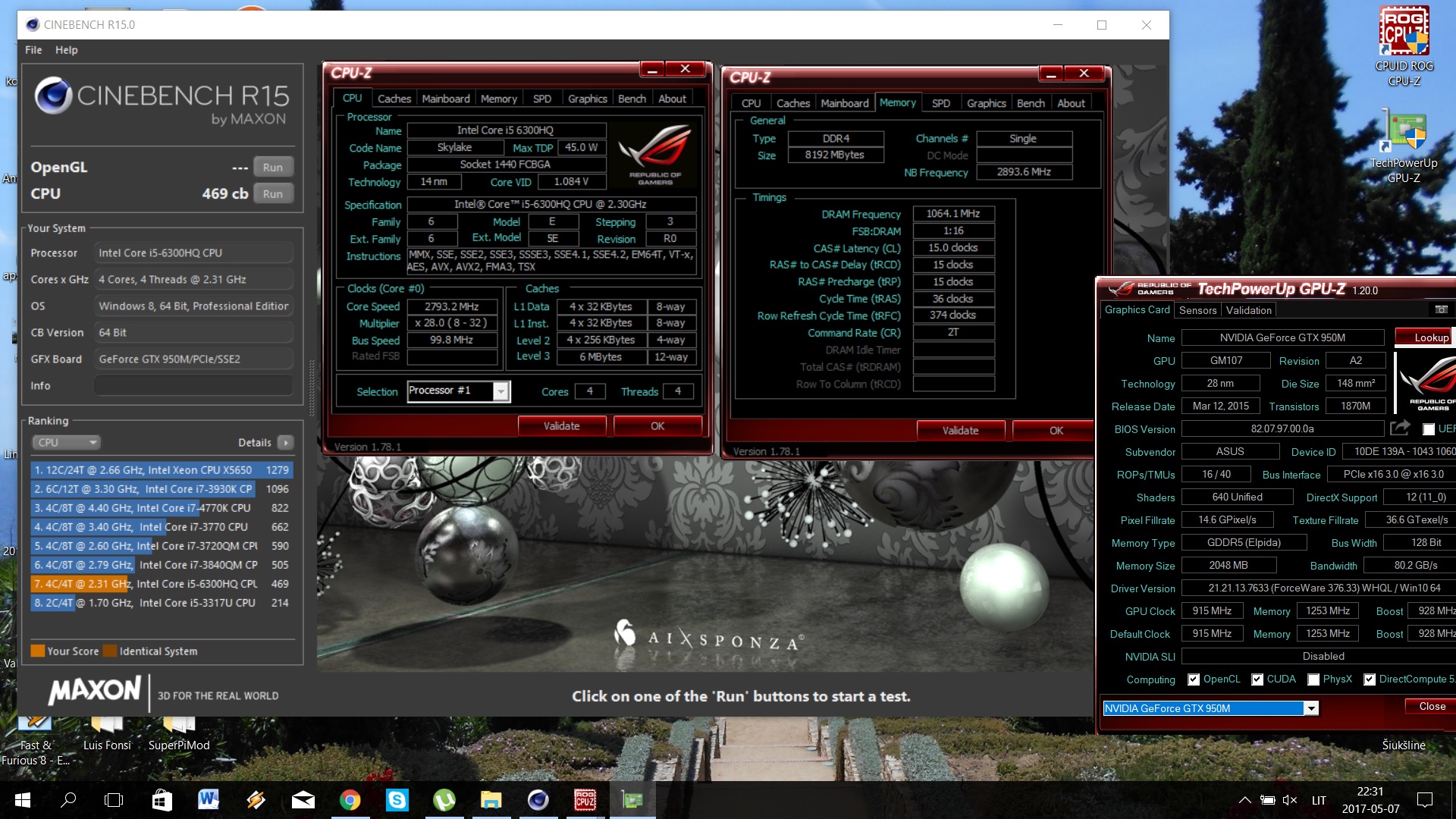The height and width of the screenshot is (819, 1456).
Task: Toggle the OpenCL checkbox in GPU-Z
Action: (x=1194, y=679)
